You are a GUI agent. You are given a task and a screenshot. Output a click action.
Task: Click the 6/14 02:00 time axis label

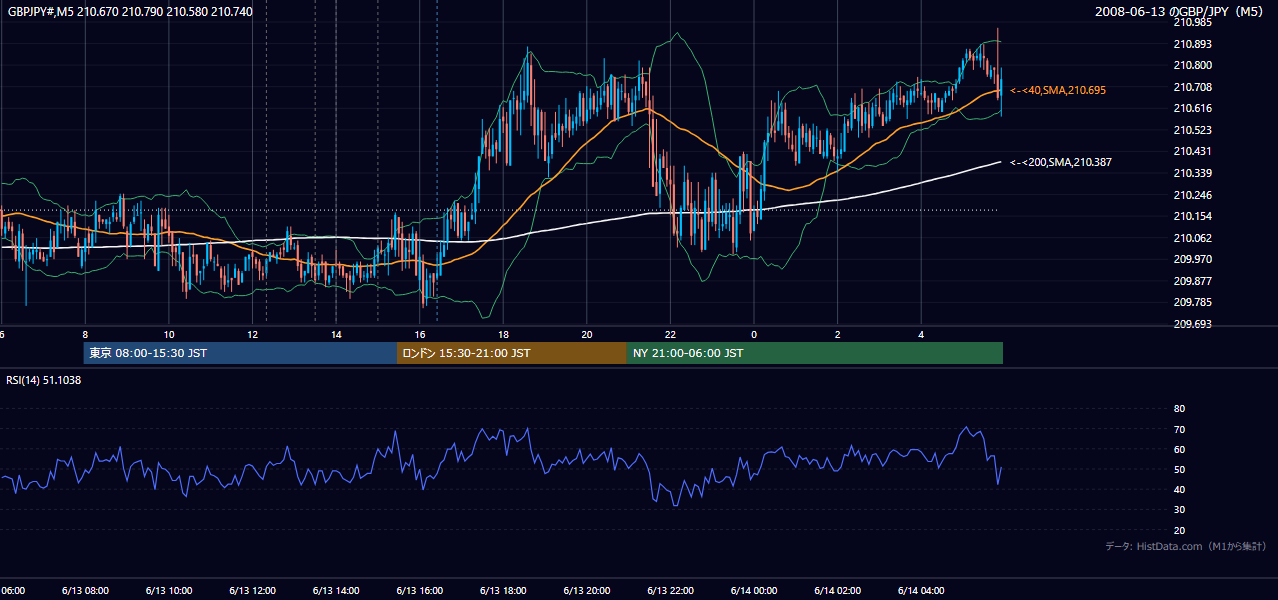click(x=838, y=590)
